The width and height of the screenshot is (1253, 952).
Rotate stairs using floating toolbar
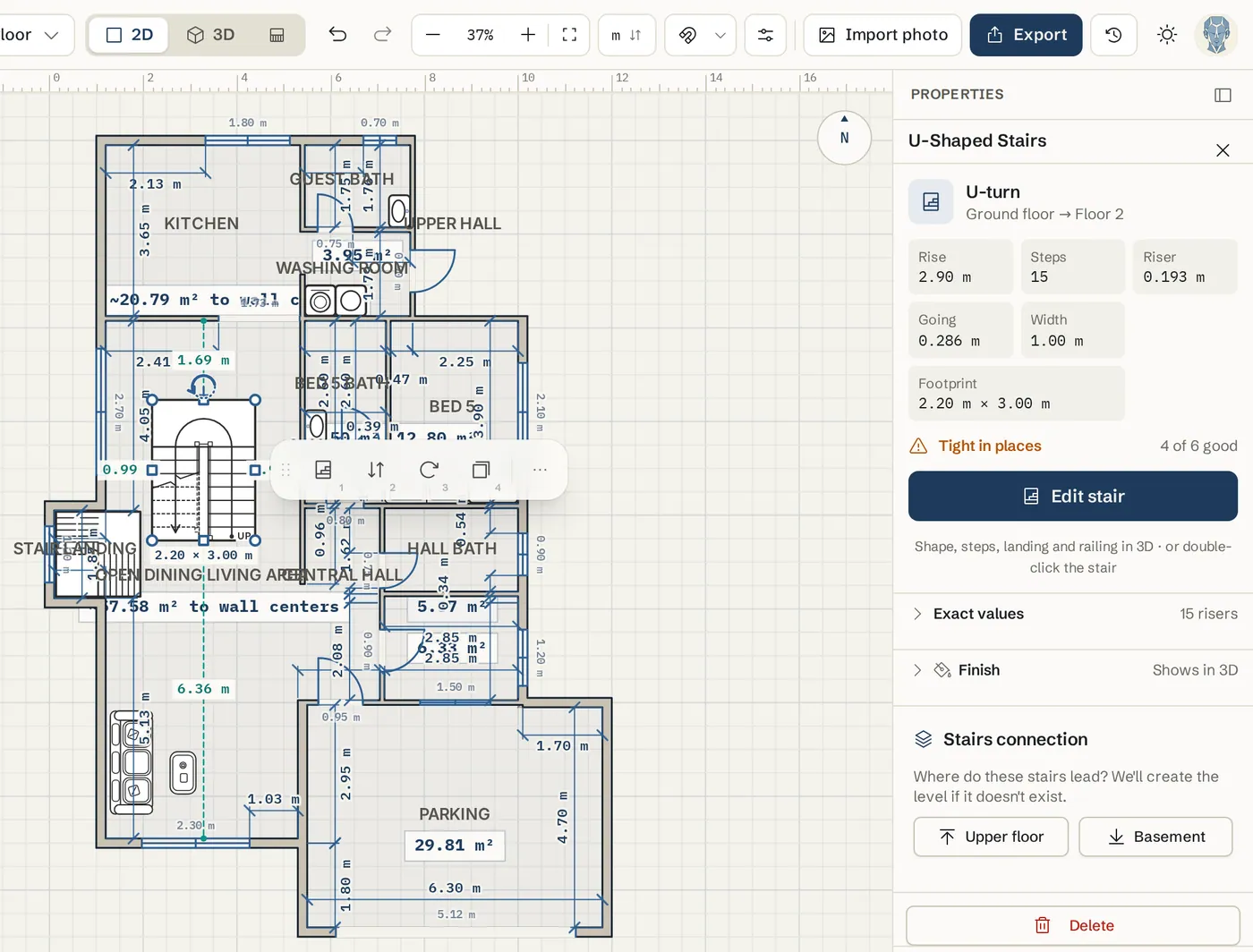[429, 470]
